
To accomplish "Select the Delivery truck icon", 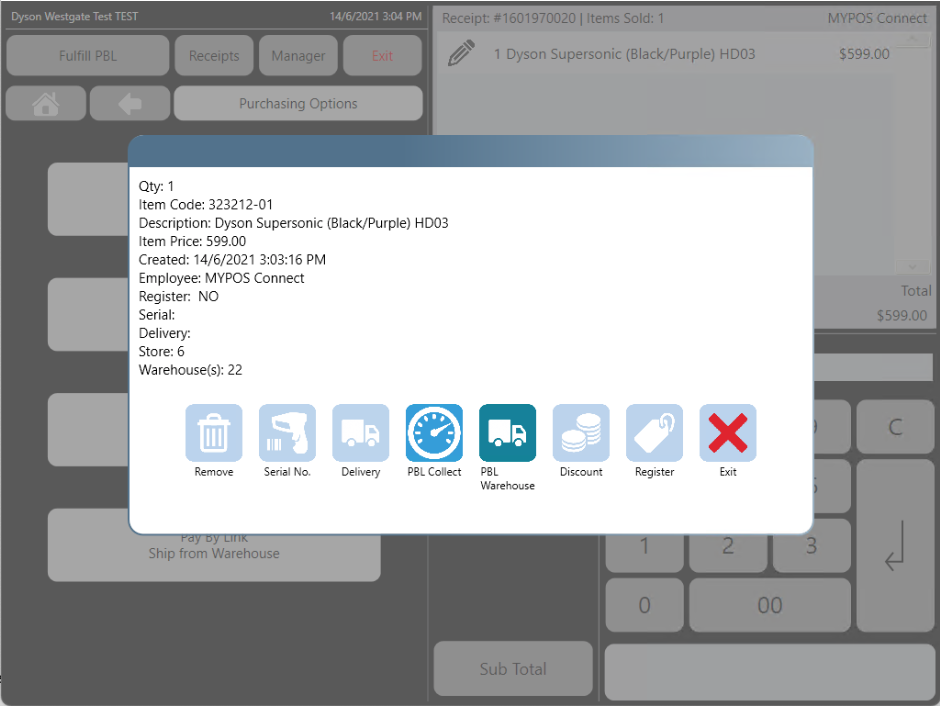I will [x=360, y=433].
